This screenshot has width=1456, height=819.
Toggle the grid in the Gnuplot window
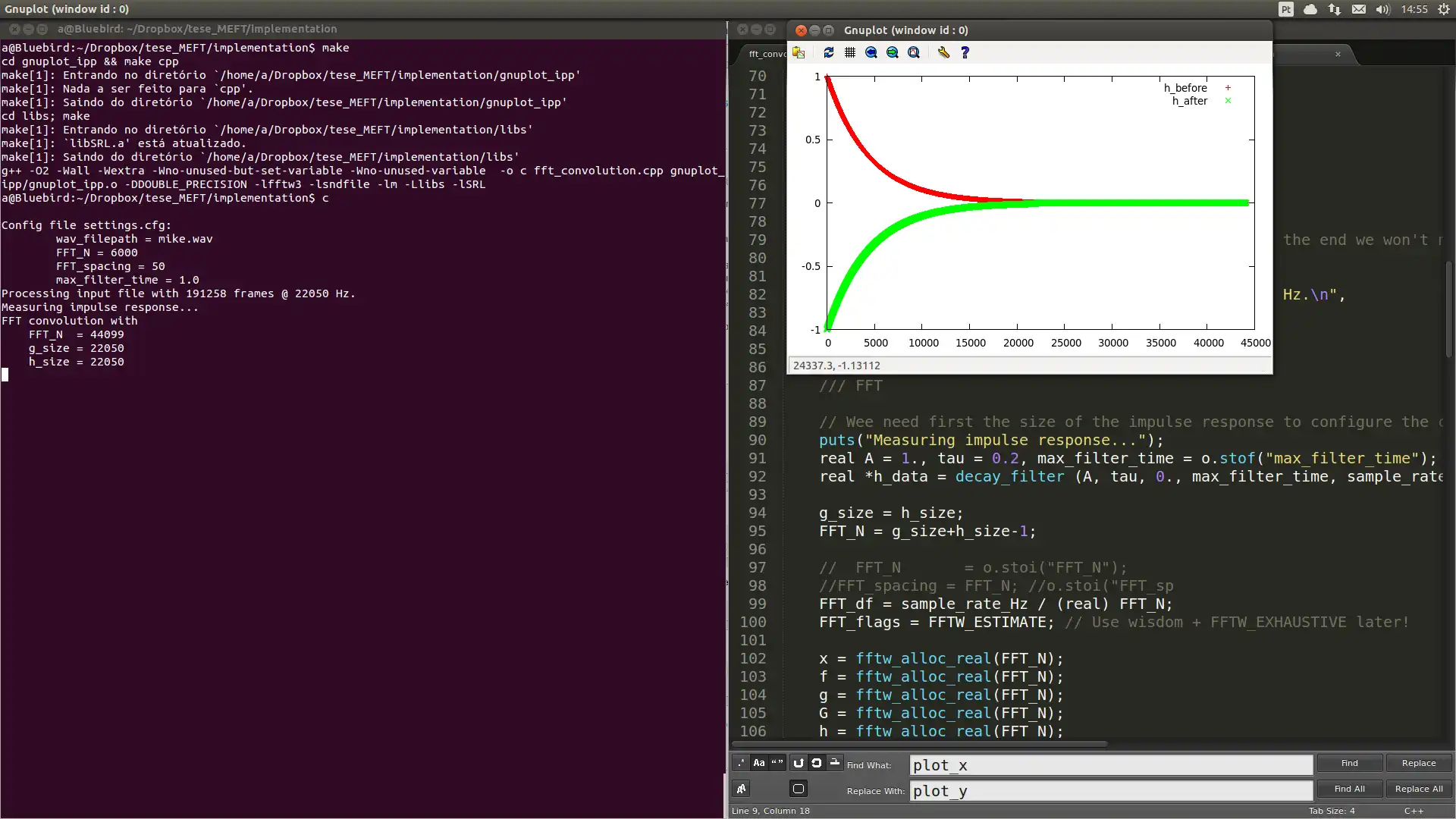(850, 52)
